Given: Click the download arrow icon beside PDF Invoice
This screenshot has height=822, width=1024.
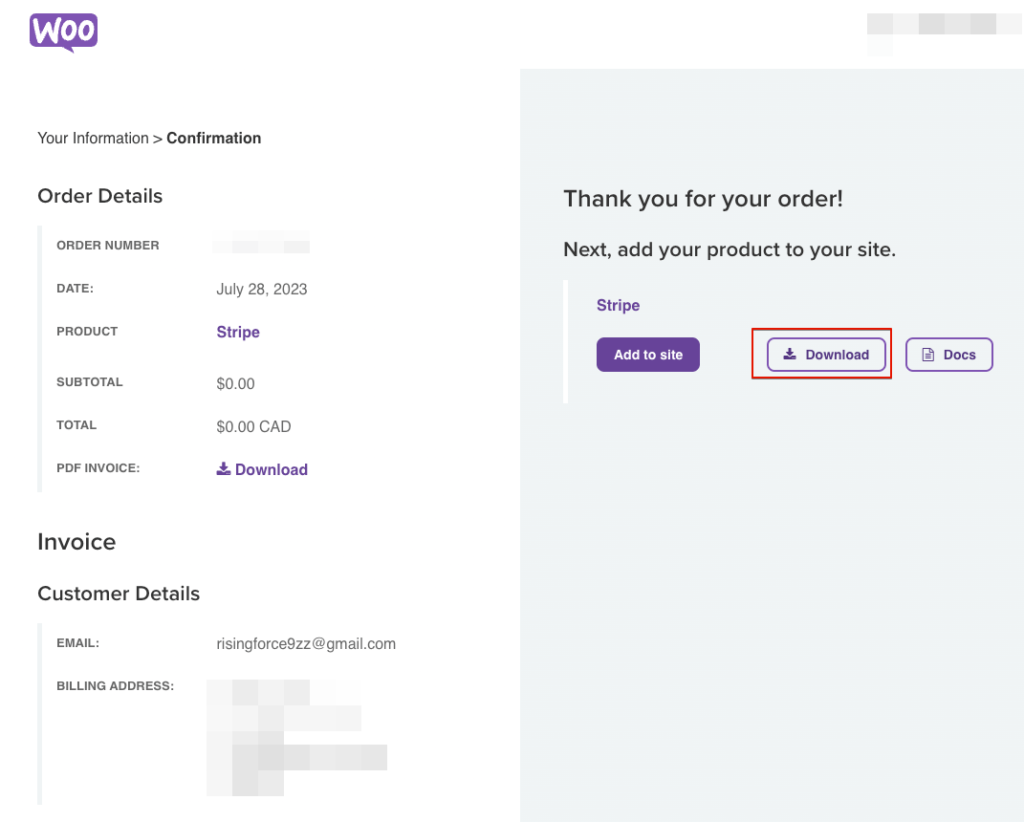Looking at the screenshot, I should point(224,469).
